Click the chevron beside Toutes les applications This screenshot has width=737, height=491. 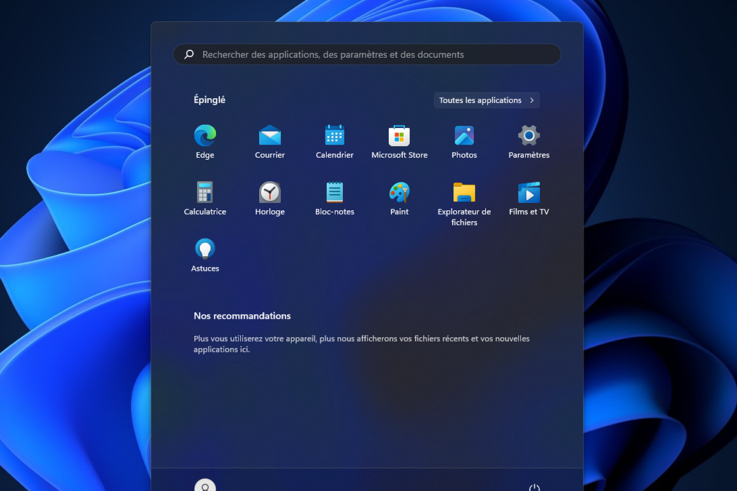pyautogui.click(x=532, y=100)
